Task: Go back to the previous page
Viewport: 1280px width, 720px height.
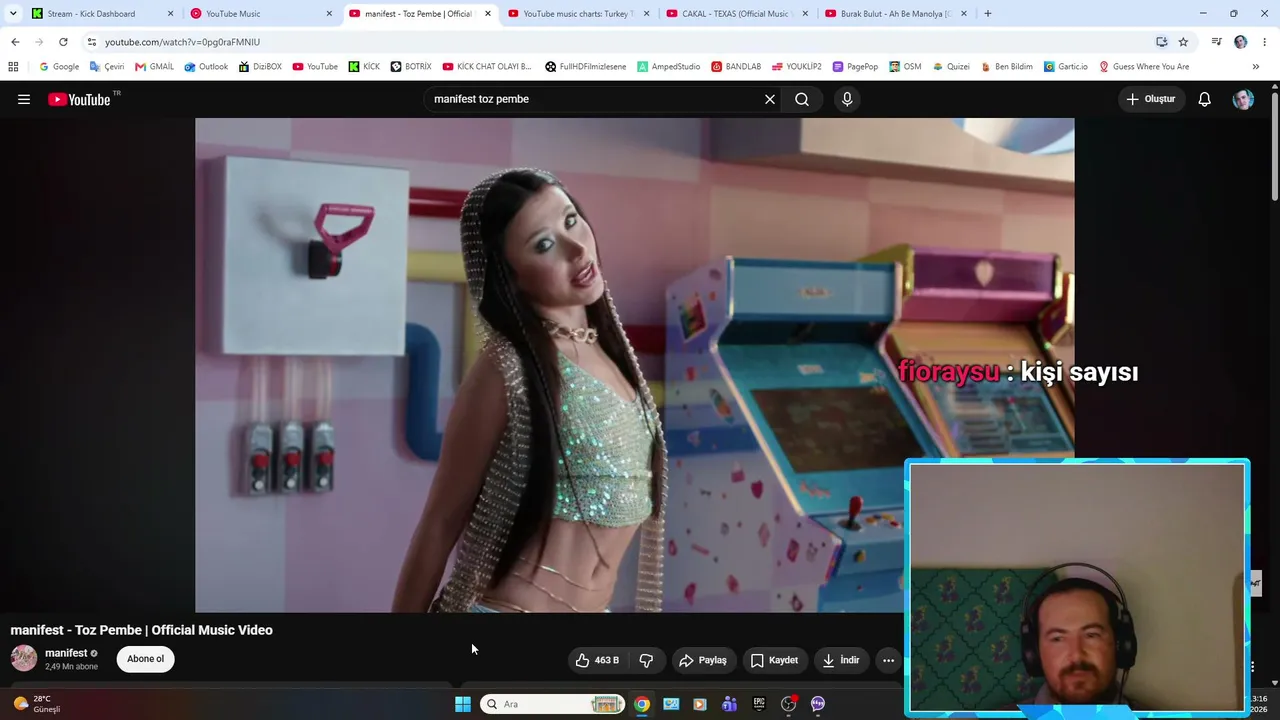Action: coord(15,42)
